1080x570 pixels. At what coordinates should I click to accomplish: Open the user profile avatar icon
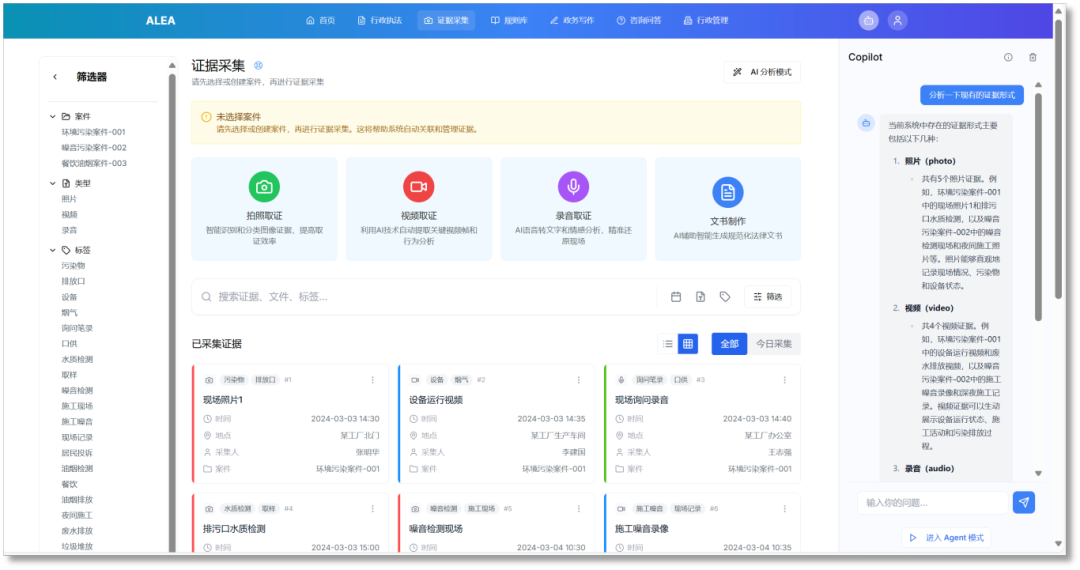point(897,21)
